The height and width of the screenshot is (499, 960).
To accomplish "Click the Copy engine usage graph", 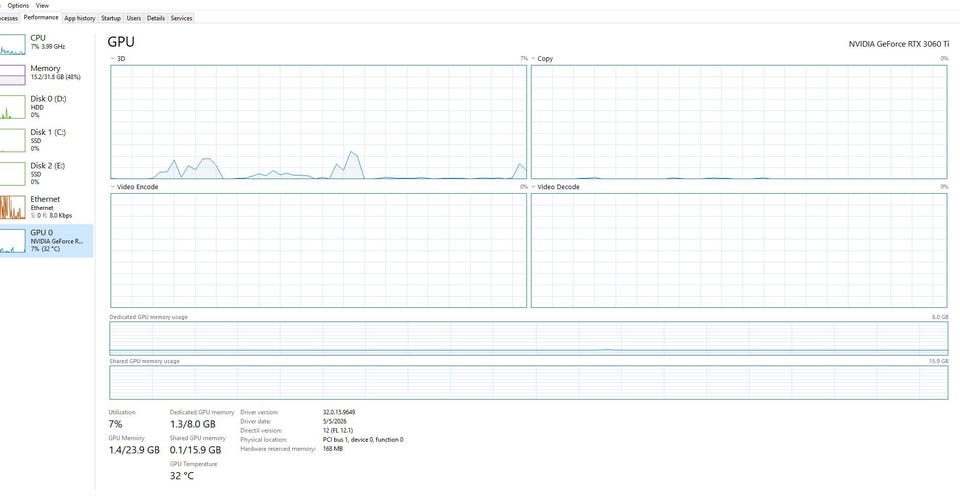I will pos(739,122).
